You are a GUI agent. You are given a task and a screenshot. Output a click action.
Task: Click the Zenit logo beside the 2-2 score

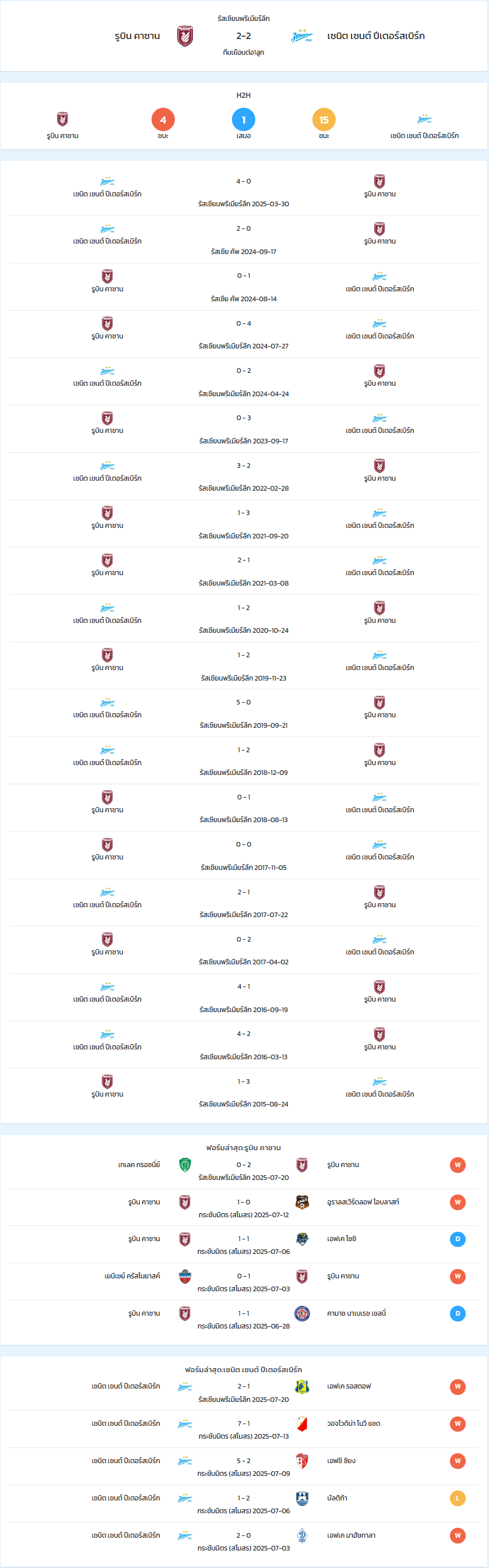[302, 37]
